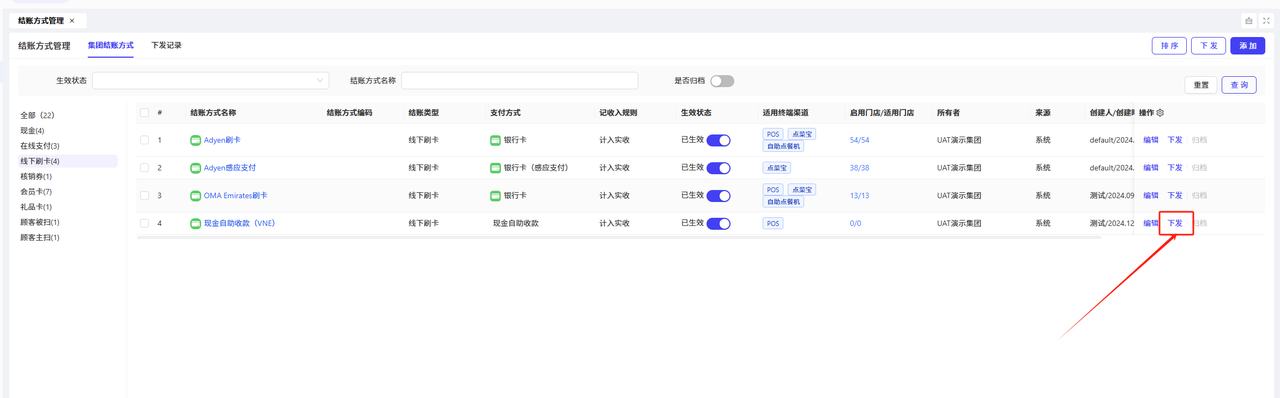Click 下发 link for 现金自助收款（VNE）

pyautogui.click(x=1175, y=223)
